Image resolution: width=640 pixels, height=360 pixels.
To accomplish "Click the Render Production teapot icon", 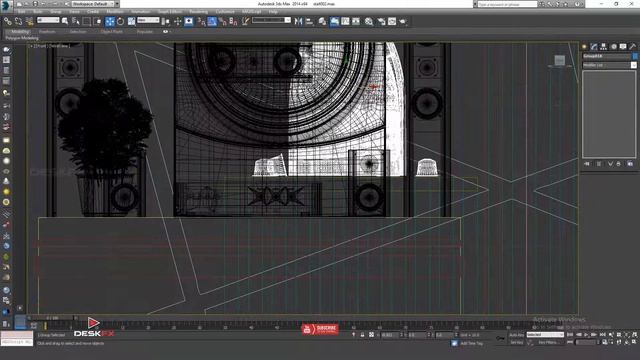I will (x=403, y=21).
